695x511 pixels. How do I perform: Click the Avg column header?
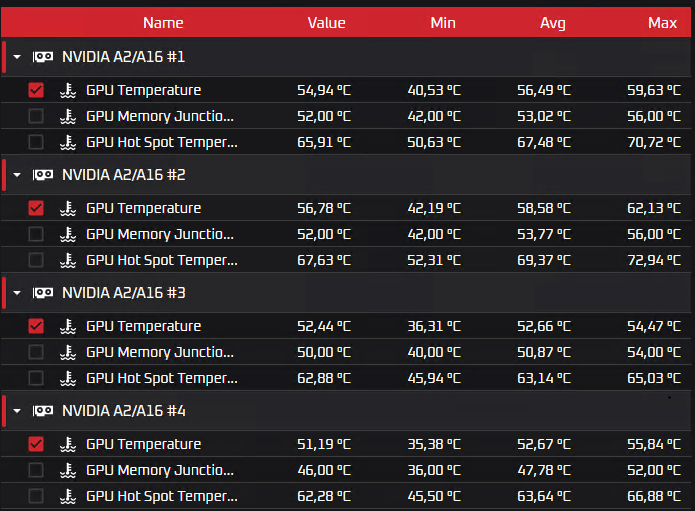click(x=553, y=23)
